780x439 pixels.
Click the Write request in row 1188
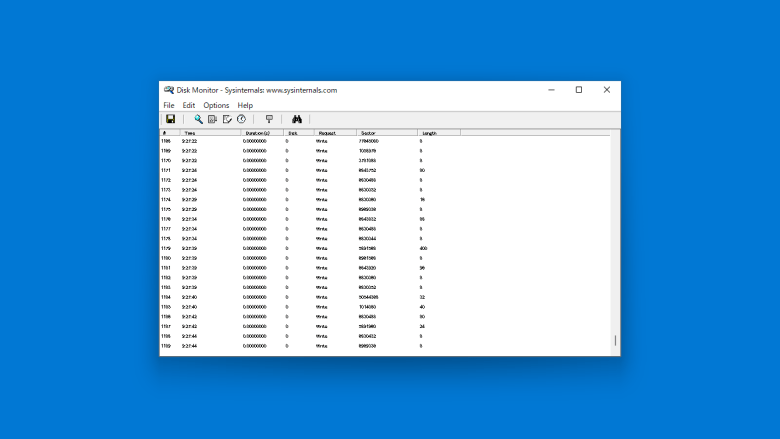(x=322, y=336)
